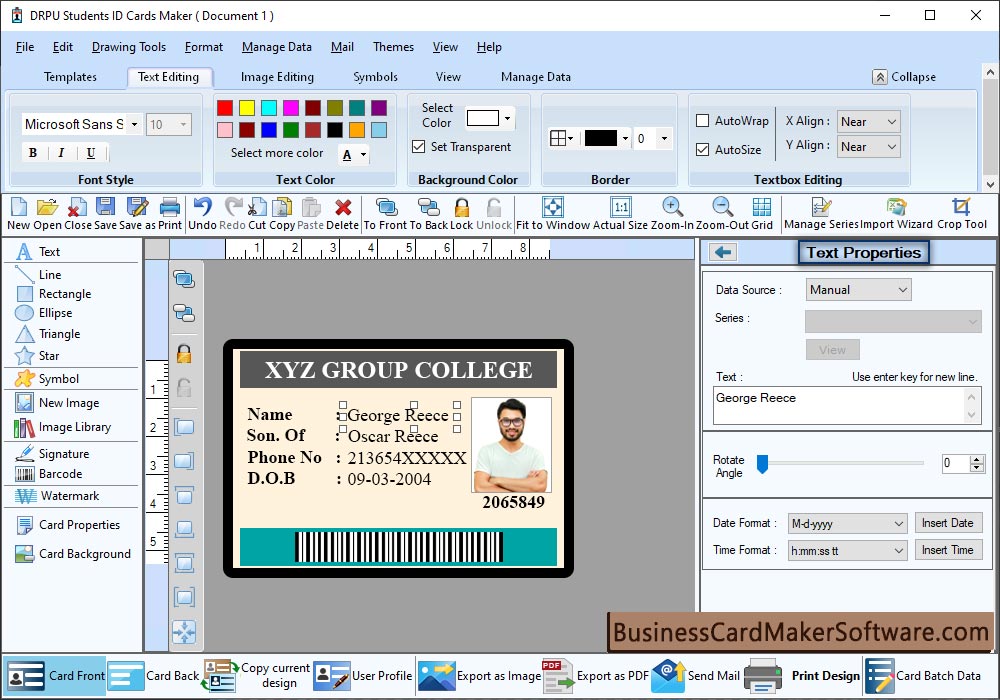This screenshot has width=1000, height=700.
Task: Select the Text tool in sidebar
Action: [x=38, y=252]
